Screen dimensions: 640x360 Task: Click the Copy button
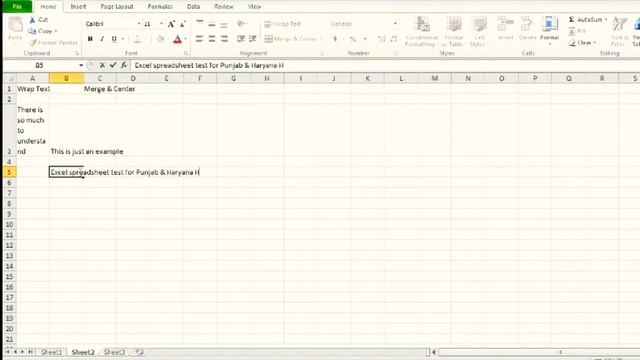[40, 31]
